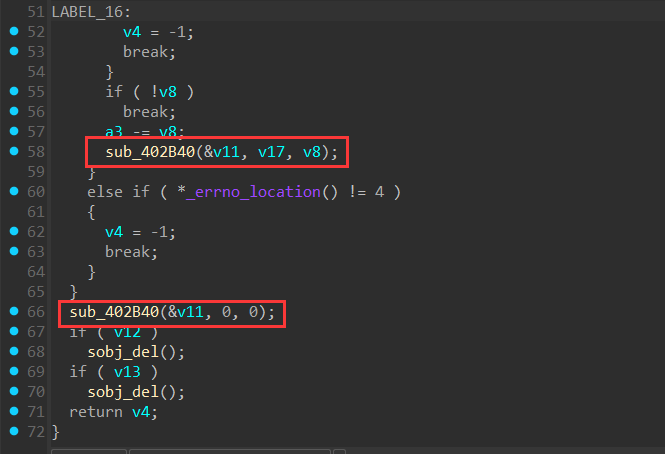This screenshot has width=665, height=454.
Task: Click variable v4 on line 62
Action: [x=114, y=232]
